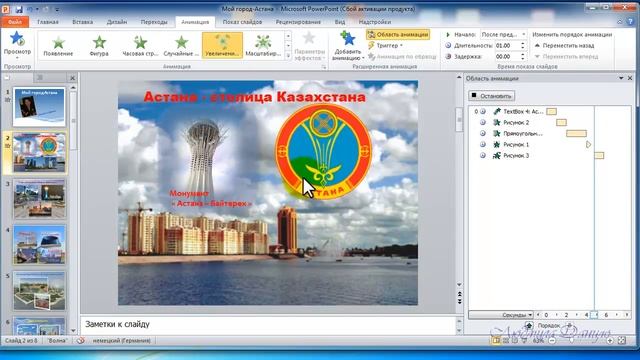Switch to the Главная ribbon tab
The height and width of the screenshot is (360, 640).
coord(48,22)
